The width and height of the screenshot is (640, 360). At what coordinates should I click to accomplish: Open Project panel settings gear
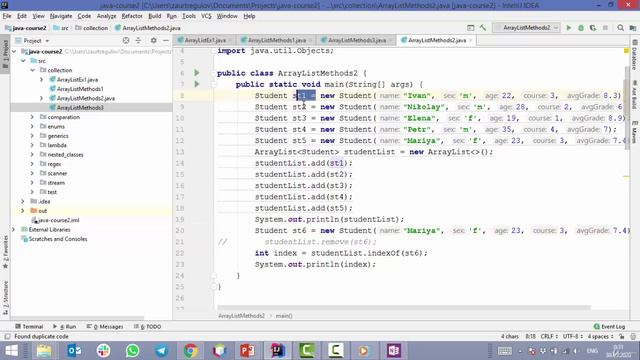pyautogui.click(x=153, y=40)
